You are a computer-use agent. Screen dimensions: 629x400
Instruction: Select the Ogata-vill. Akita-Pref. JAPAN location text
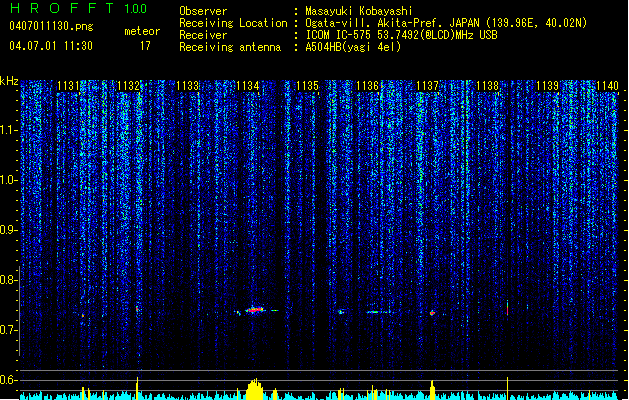446,23
